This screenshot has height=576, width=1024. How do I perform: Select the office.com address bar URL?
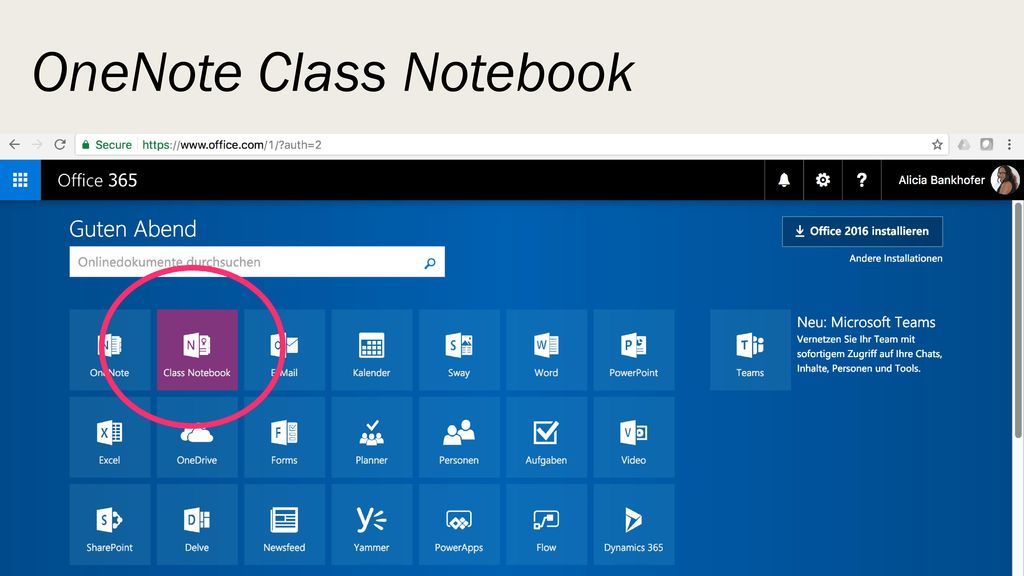(x=232, y=145)
